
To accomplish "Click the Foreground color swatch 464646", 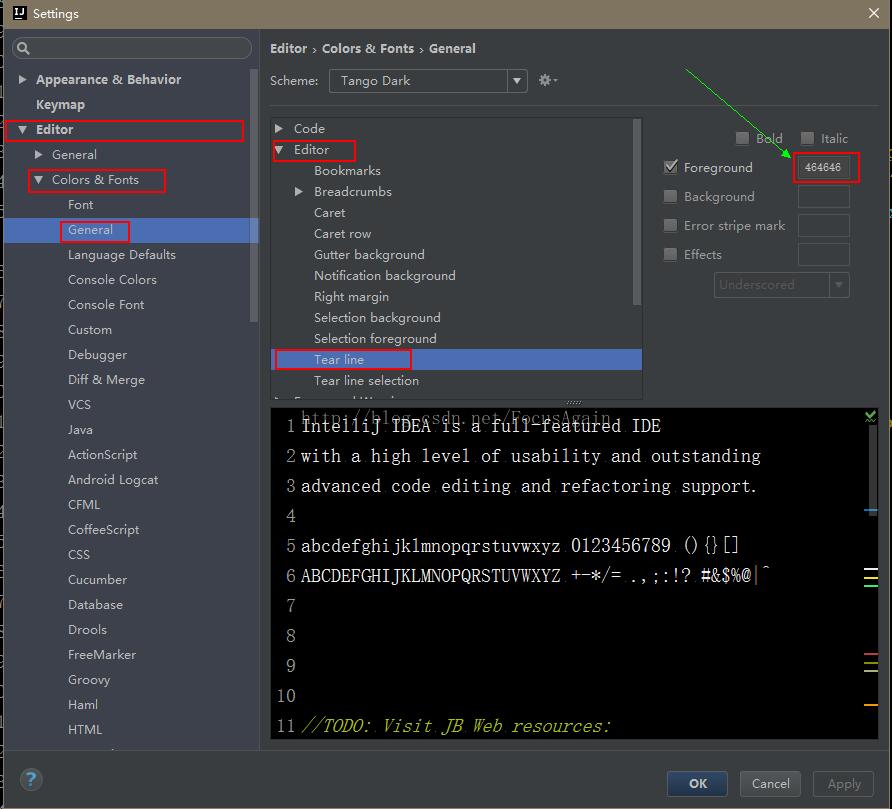I will coord(823,167).
